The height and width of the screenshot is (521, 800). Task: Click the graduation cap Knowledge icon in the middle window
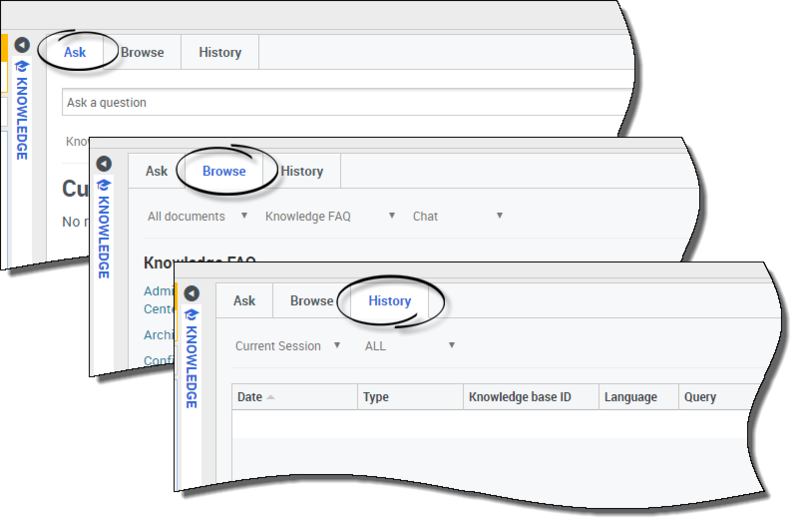tap(104, 185)
